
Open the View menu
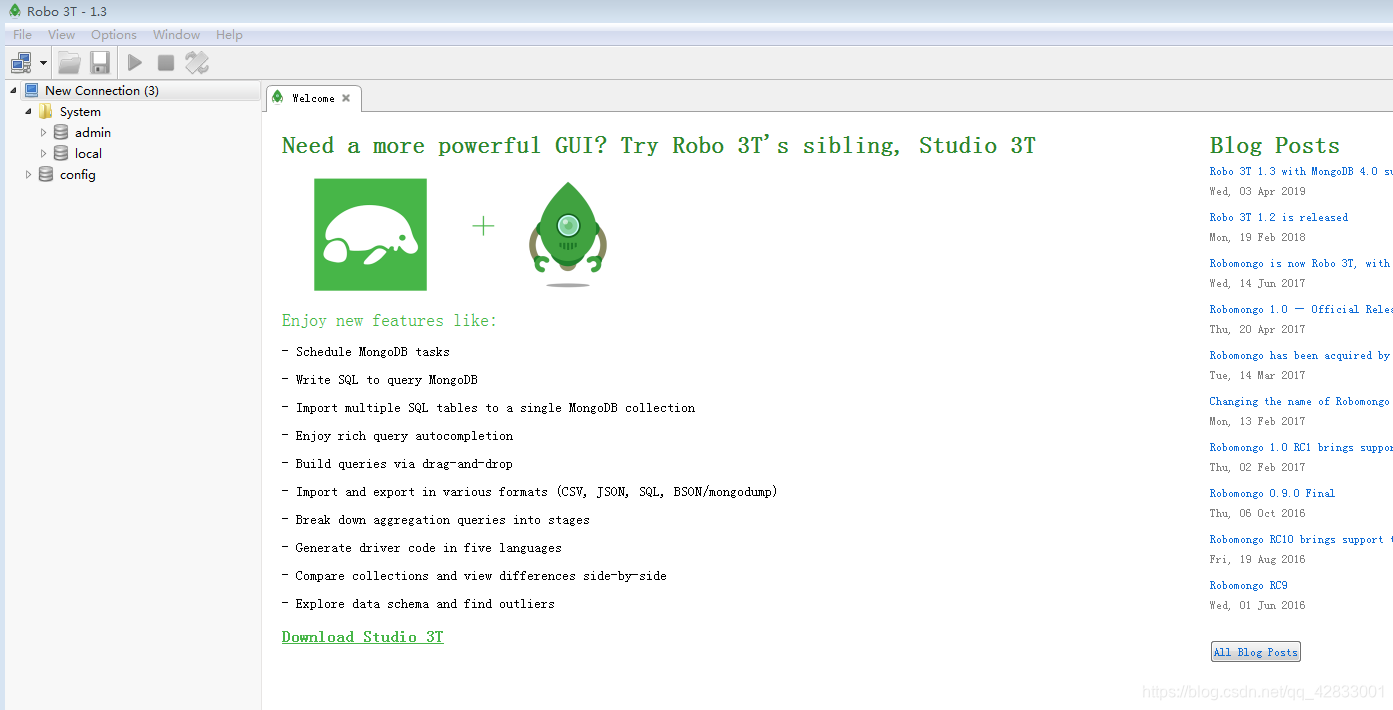tap(61, 35)
